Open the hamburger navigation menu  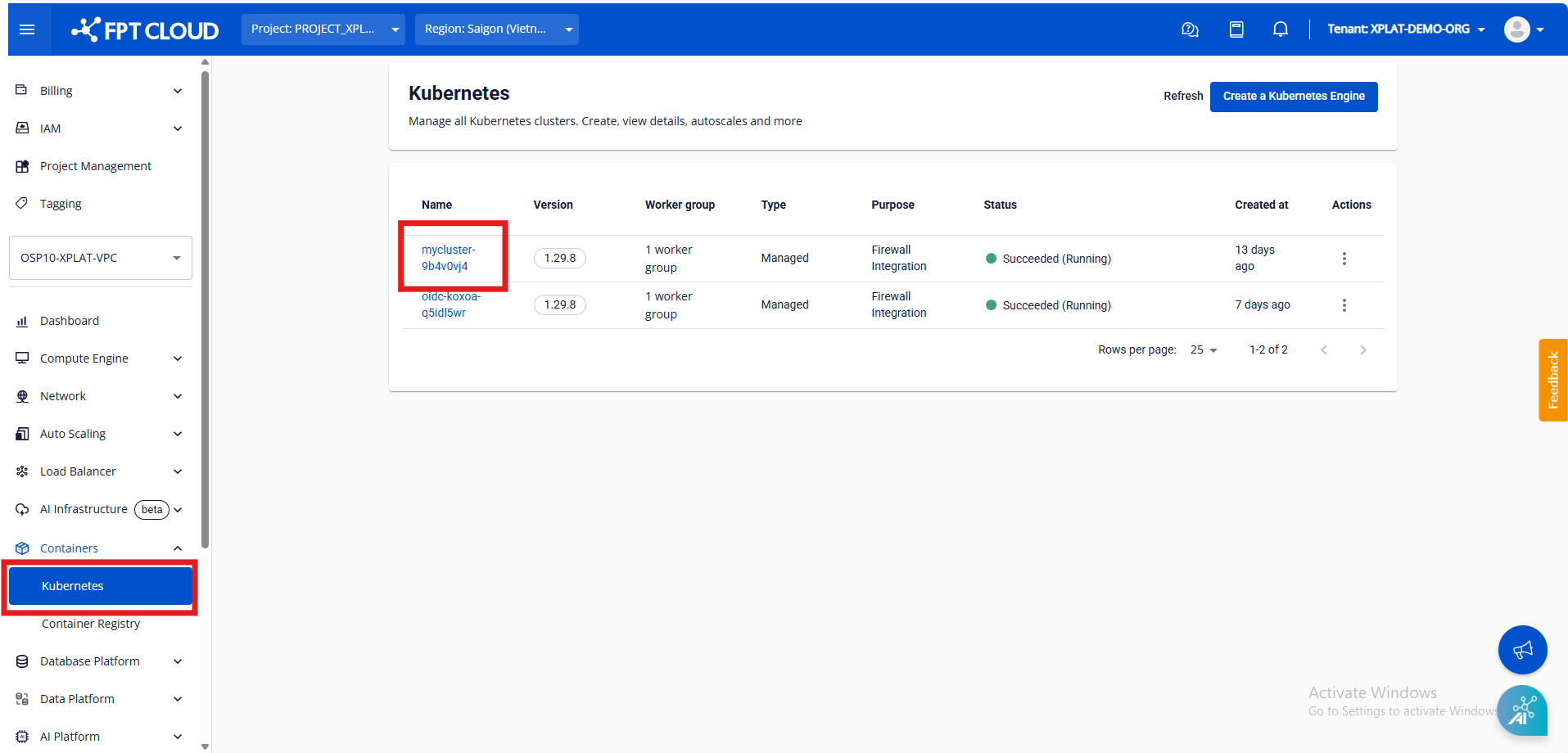coord(27,29)
